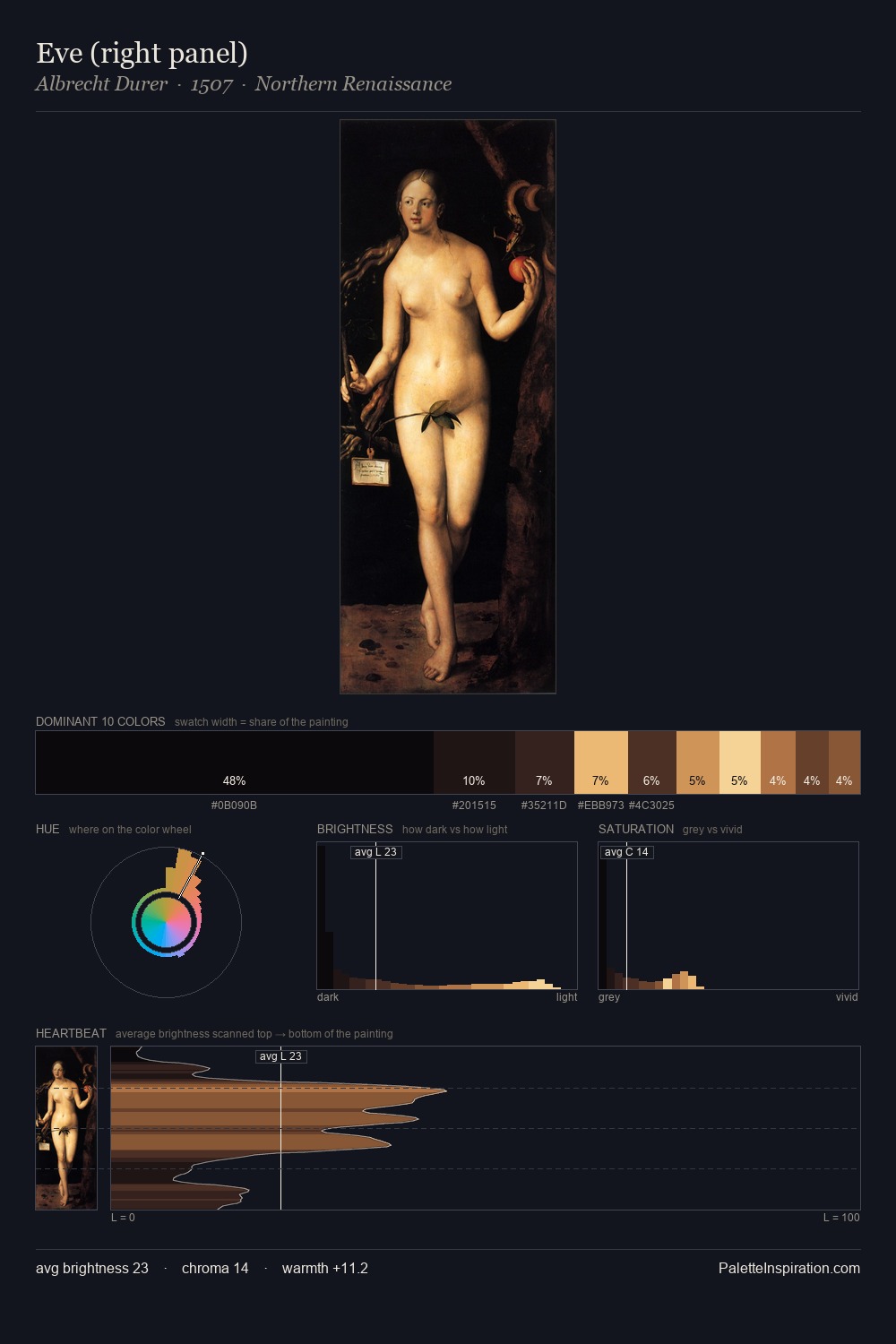Click the "L = 100" axis label
Viewport: 896px width, 1344px height.
tap(841, 1218)
